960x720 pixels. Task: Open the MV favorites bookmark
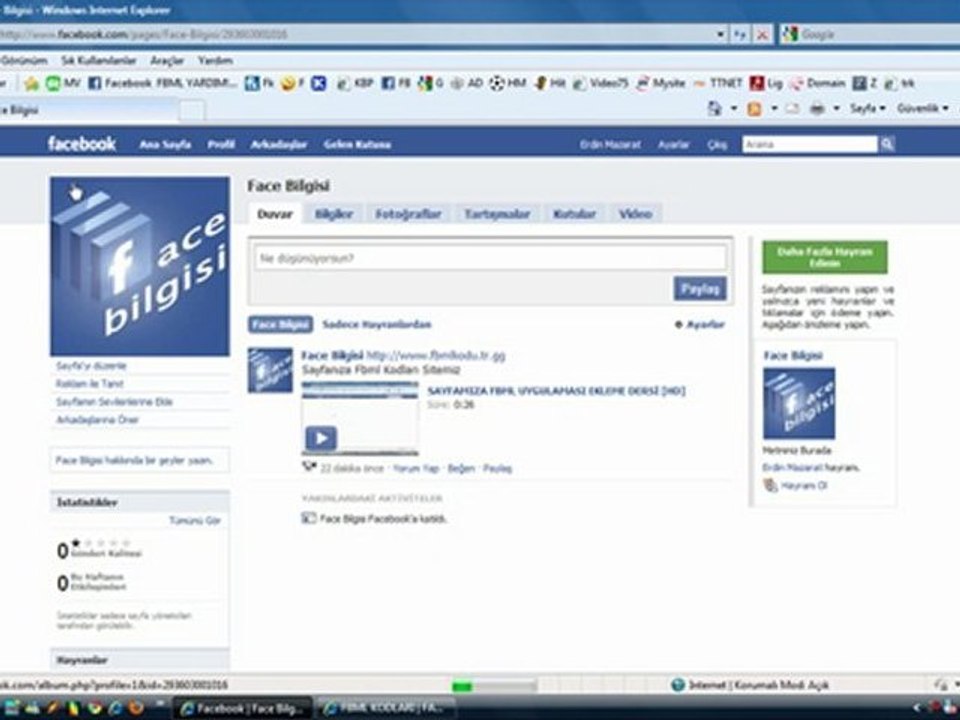coord(63,83)
